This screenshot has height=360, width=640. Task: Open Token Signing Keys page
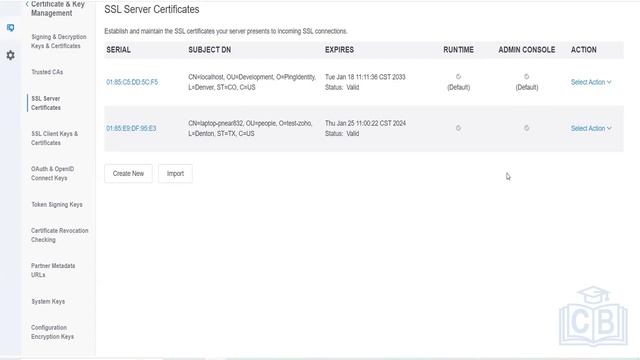tap(57, 204)
